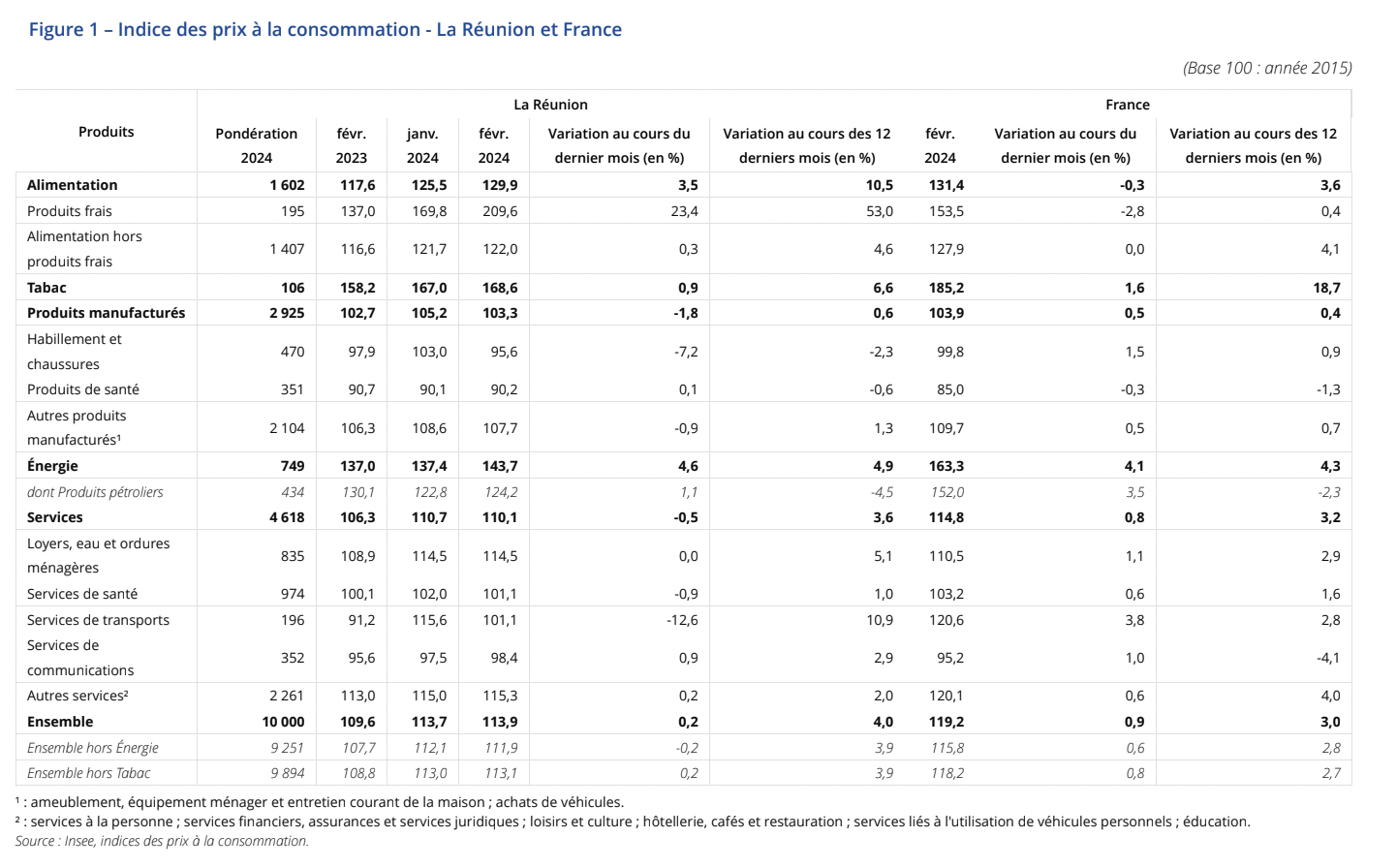Click the 'Ensemble hors Énergie' row label
The image size is (1397, 868).
[x=93, y=748]
